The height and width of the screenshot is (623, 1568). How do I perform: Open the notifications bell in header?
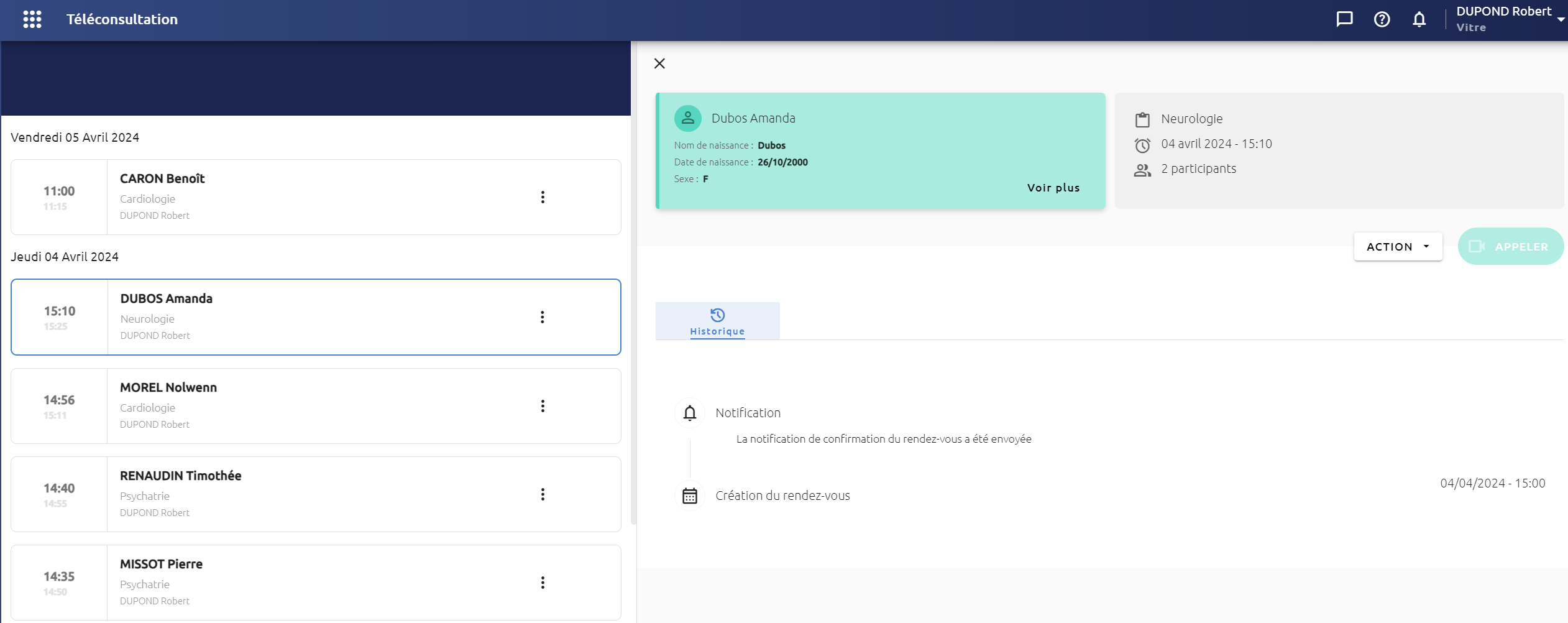(1419, 19)
